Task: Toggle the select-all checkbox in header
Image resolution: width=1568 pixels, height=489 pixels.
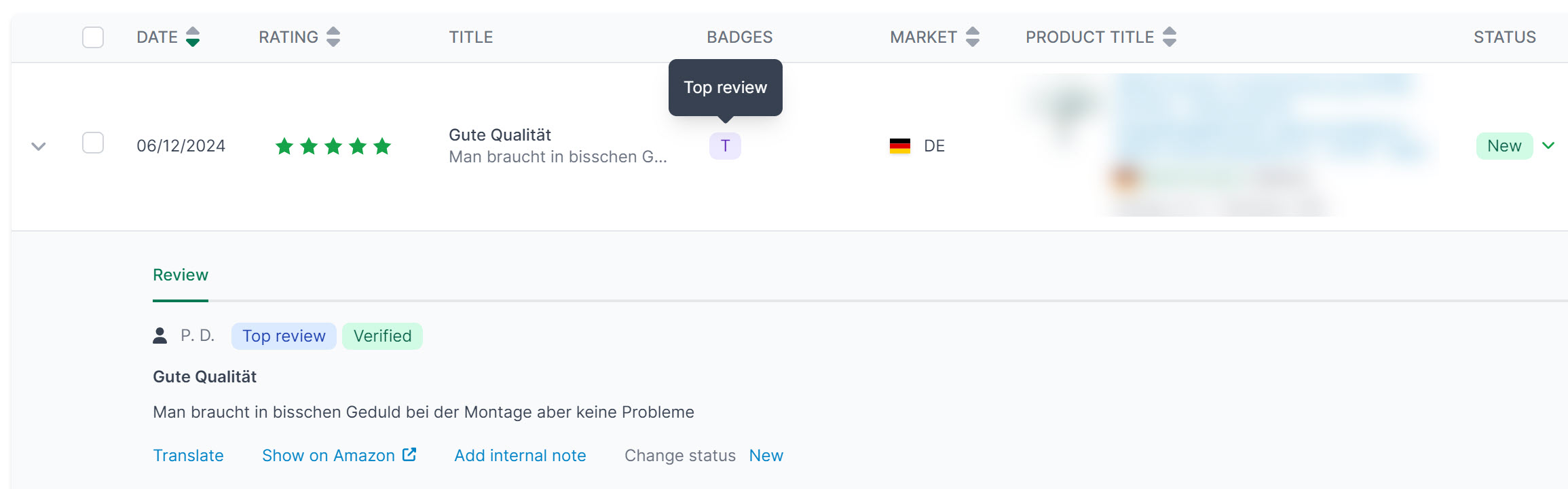Action: click(93, 37)
